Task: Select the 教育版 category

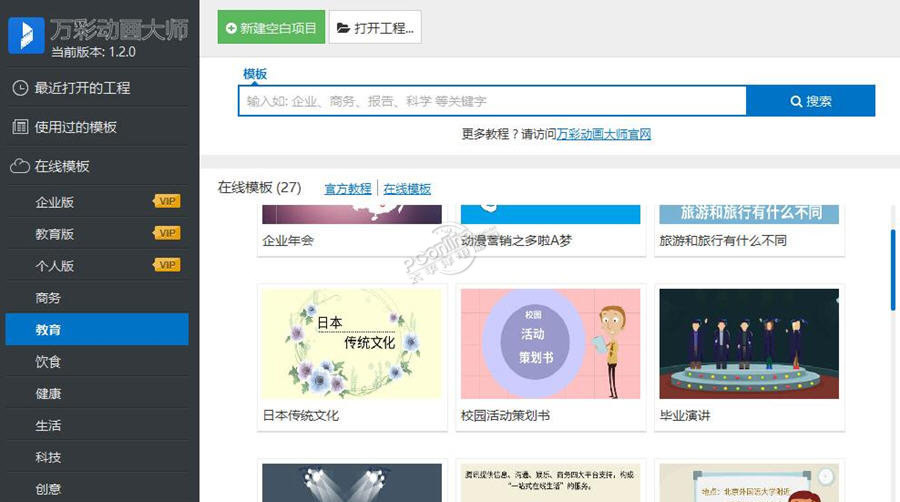Action: coord(97,234)
